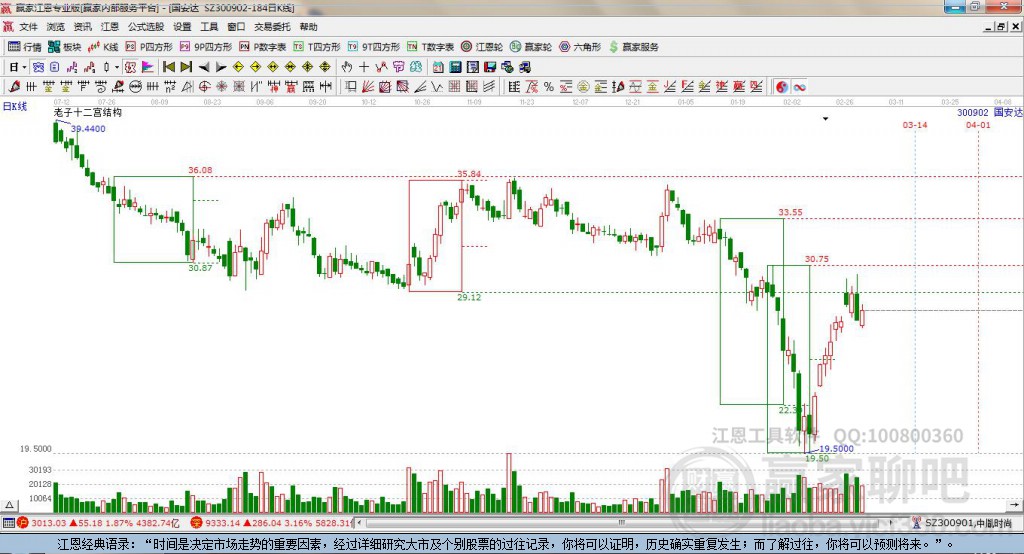Open the 江恩轮 Gann wheel

point(482,47)
